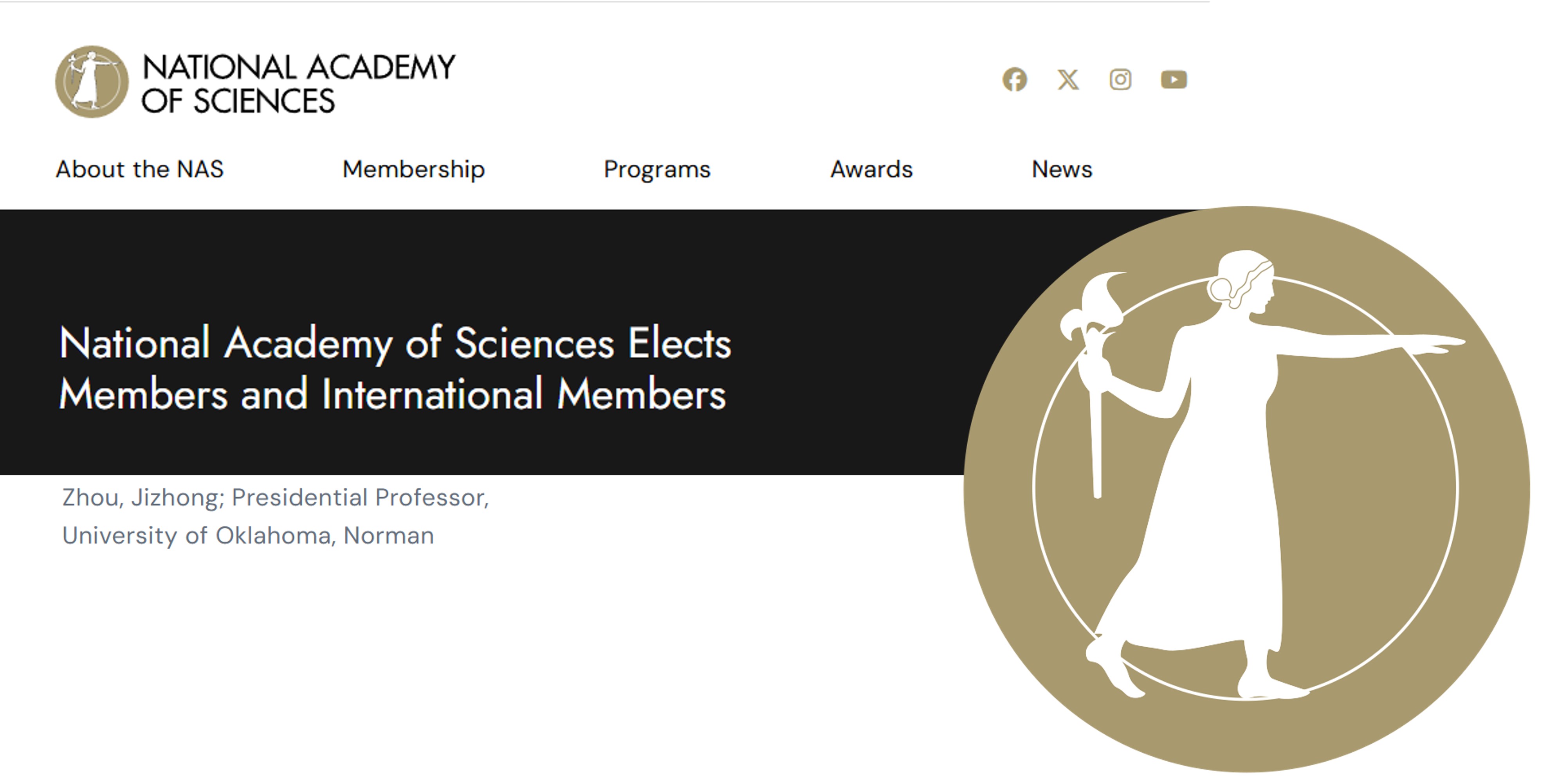Open the News navigation item
The height and width of the screenshot is (784, 1549).
tap(1062, 169)
